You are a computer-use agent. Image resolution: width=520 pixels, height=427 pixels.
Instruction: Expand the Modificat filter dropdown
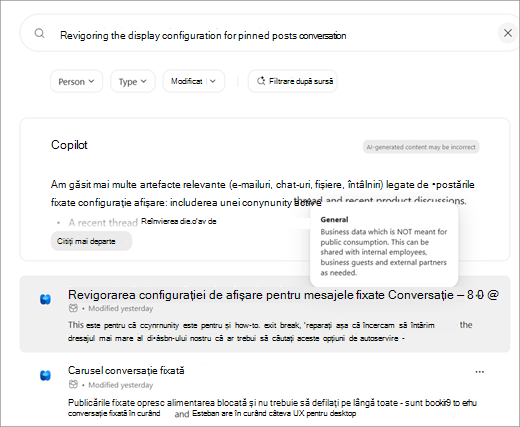click(193, 81)
